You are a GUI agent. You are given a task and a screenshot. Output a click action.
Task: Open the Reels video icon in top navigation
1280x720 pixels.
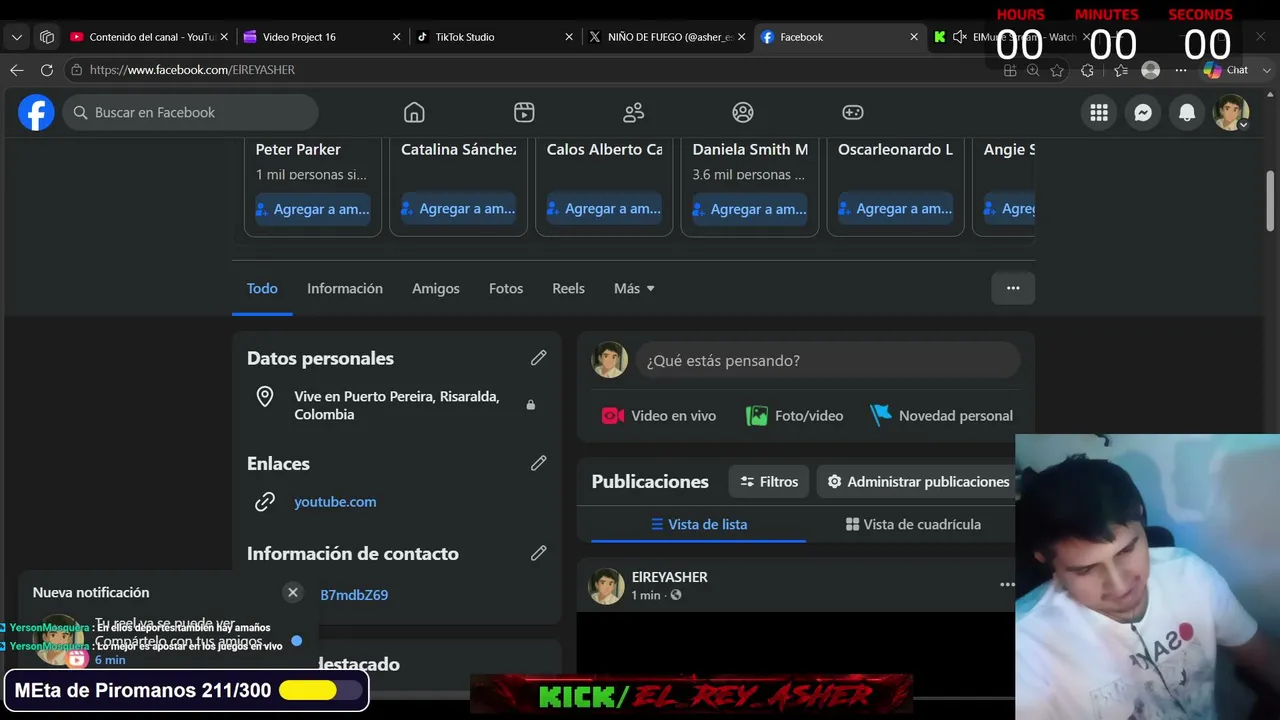(x=524, y=112)
